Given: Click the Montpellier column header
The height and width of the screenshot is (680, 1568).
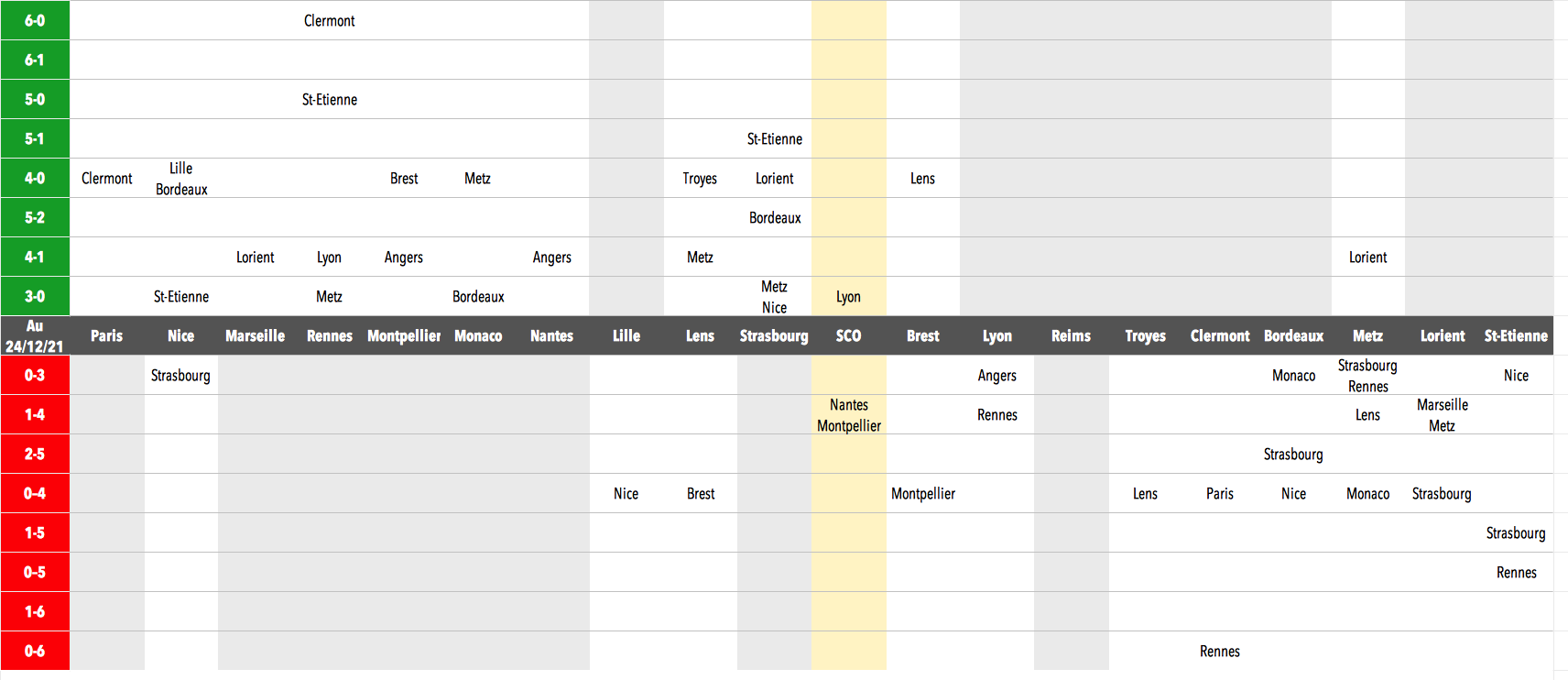Looking at the screenshot, I should click(x=404, y=335).
